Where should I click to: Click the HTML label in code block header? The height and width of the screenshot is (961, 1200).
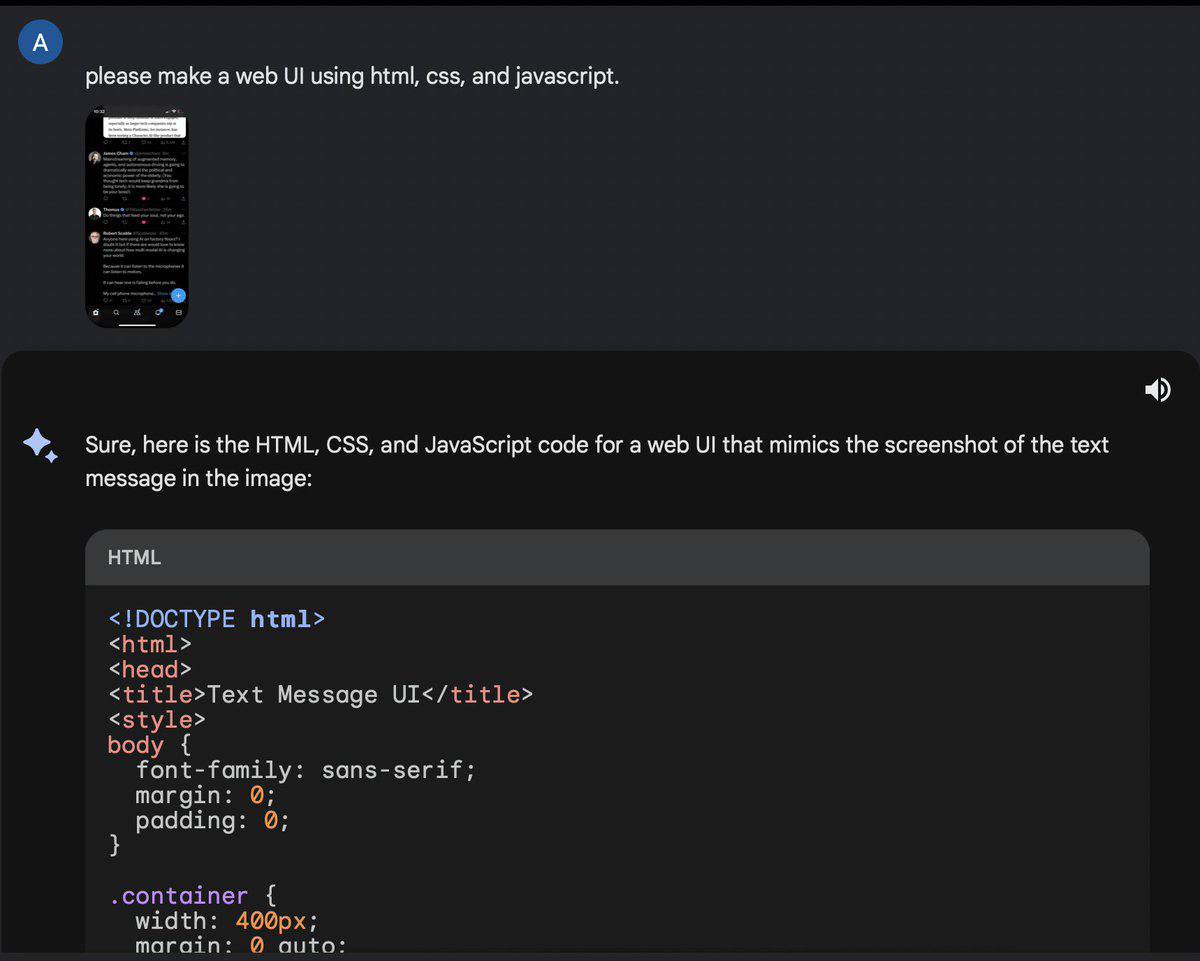134,558
